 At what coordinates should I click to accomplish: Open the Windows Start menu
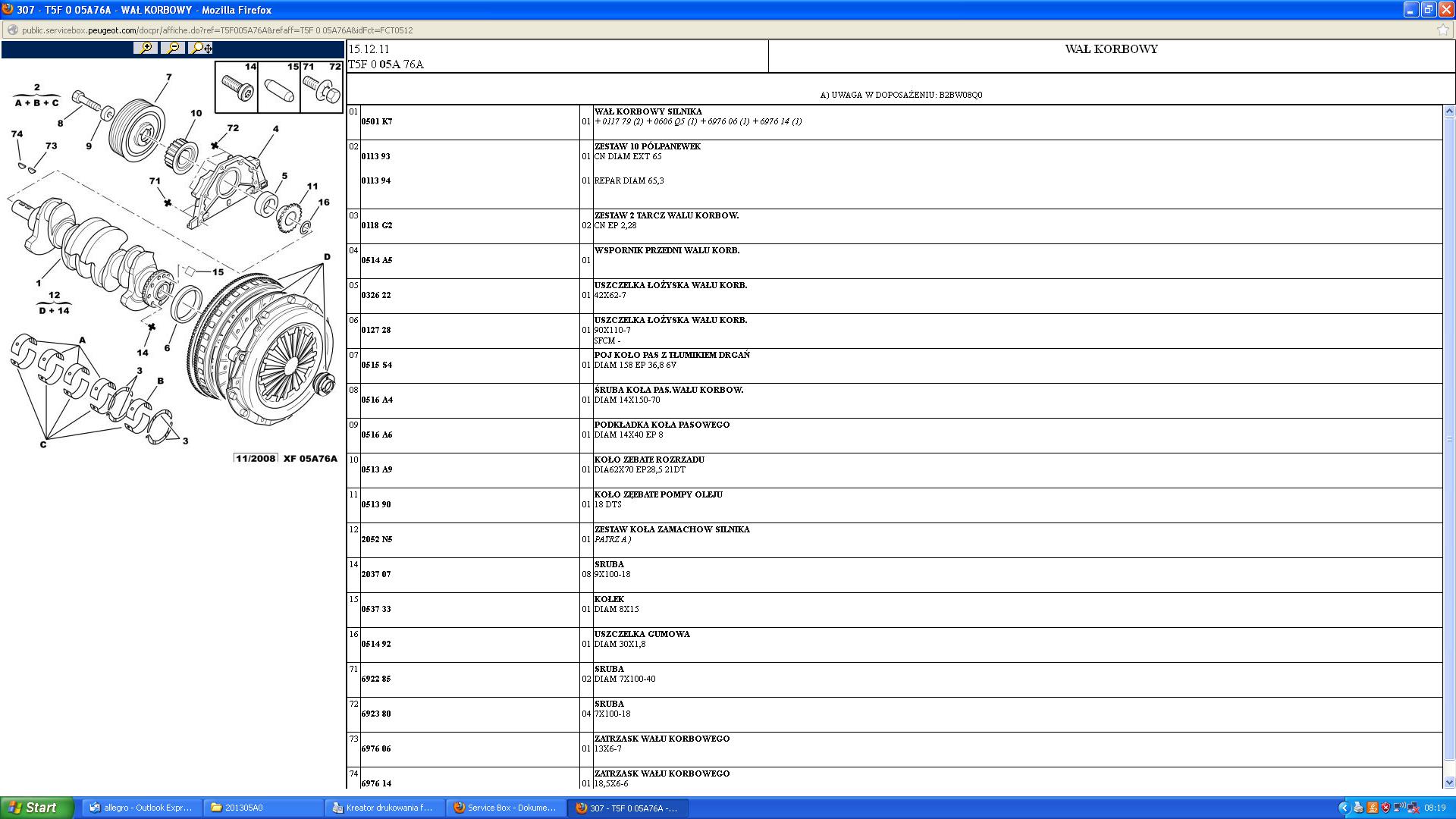(x=37, y=808)
